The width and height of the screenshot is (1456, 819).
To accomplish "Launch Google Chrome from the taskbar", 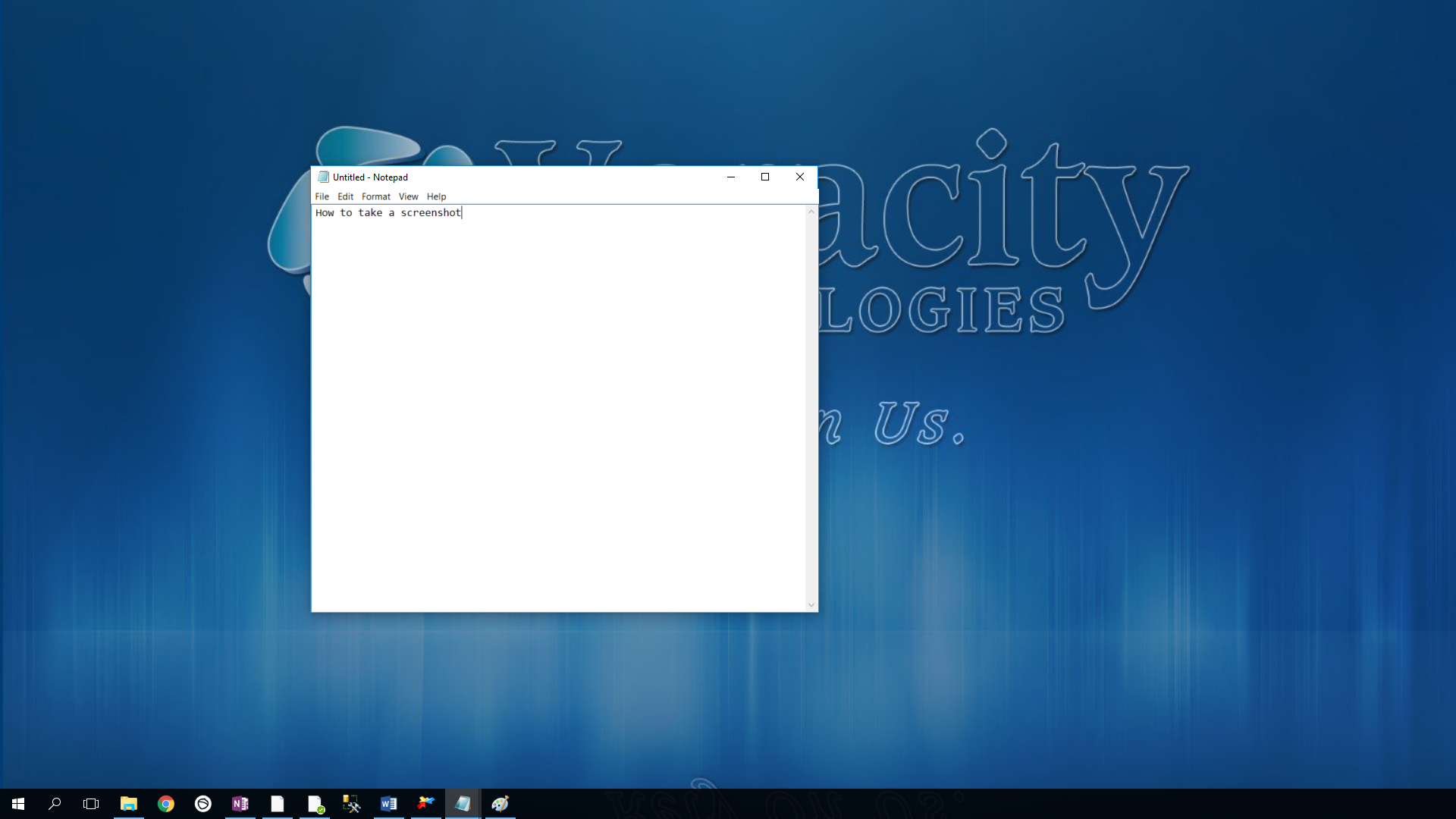I will point(165,804).
